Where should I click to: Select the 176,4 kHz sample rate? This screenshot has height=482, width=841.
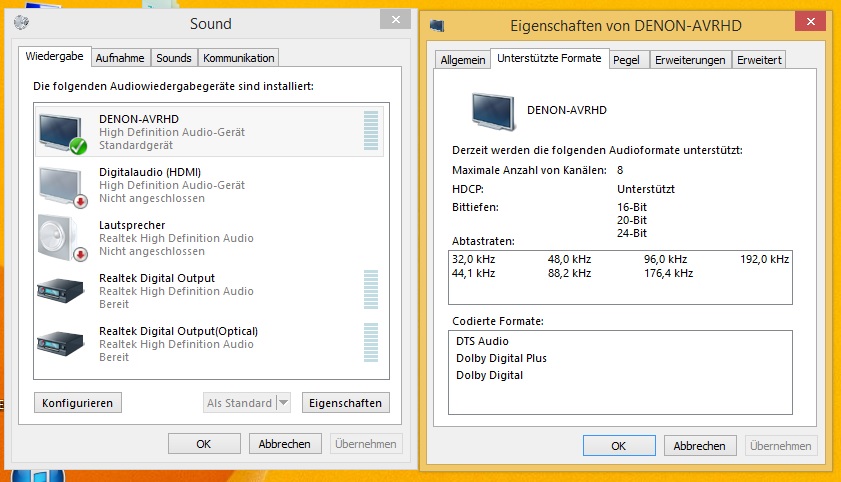pyautogui.click(x=668, y=273)
